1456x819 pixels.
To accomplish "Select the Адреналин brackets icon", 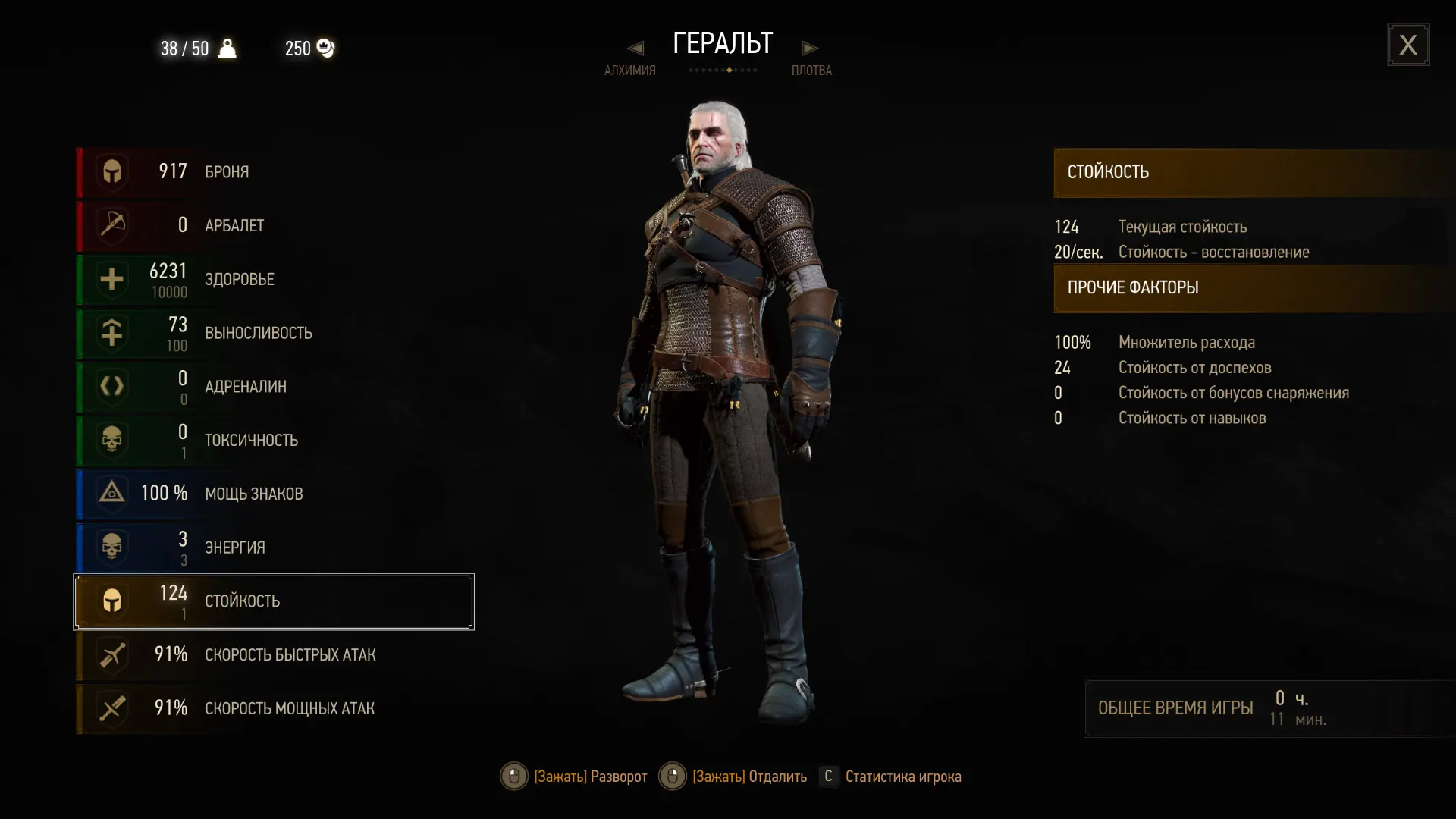I will (x=112, y=387).
